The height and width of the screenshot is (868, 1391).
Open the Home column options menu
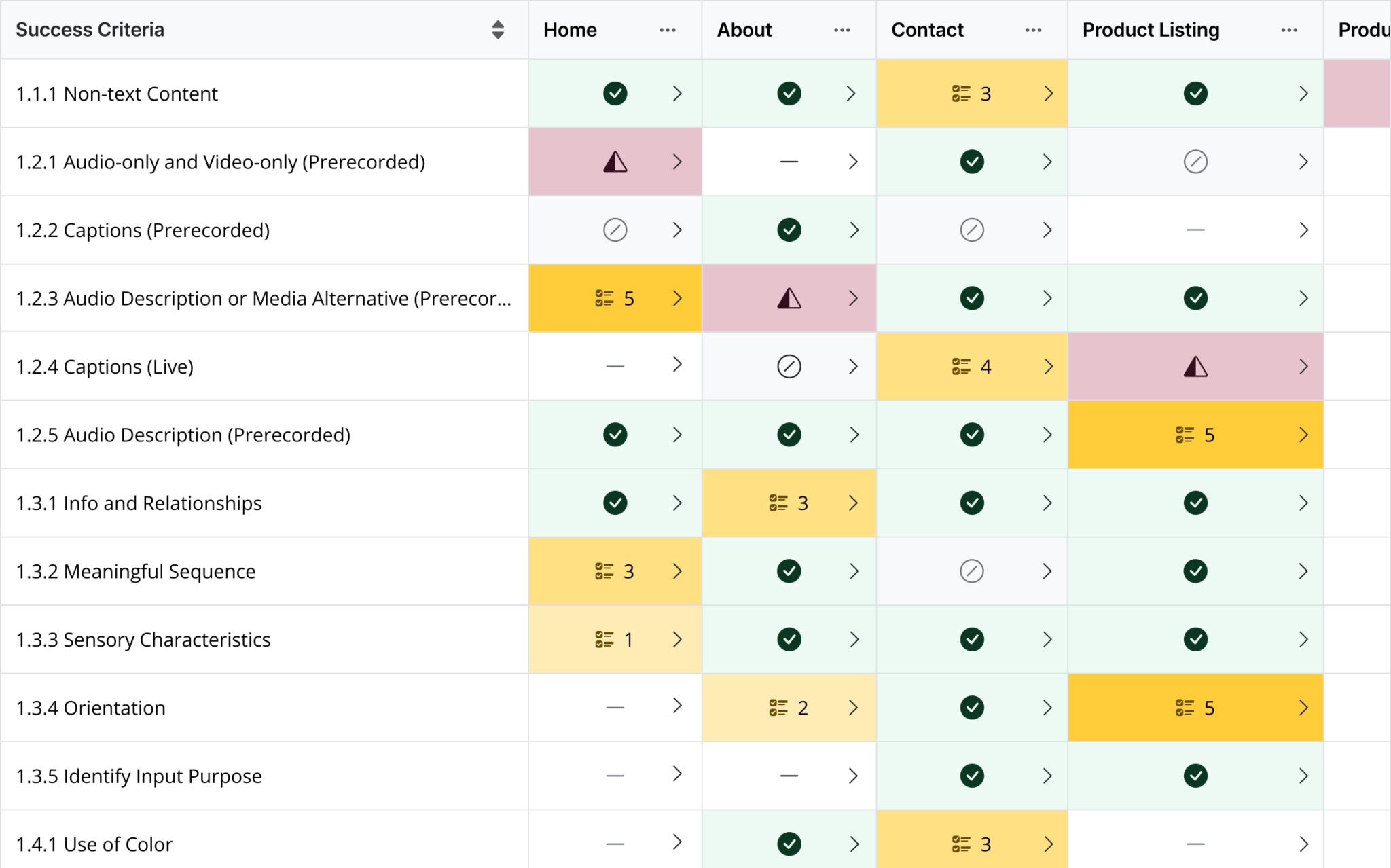click(668, 30)
